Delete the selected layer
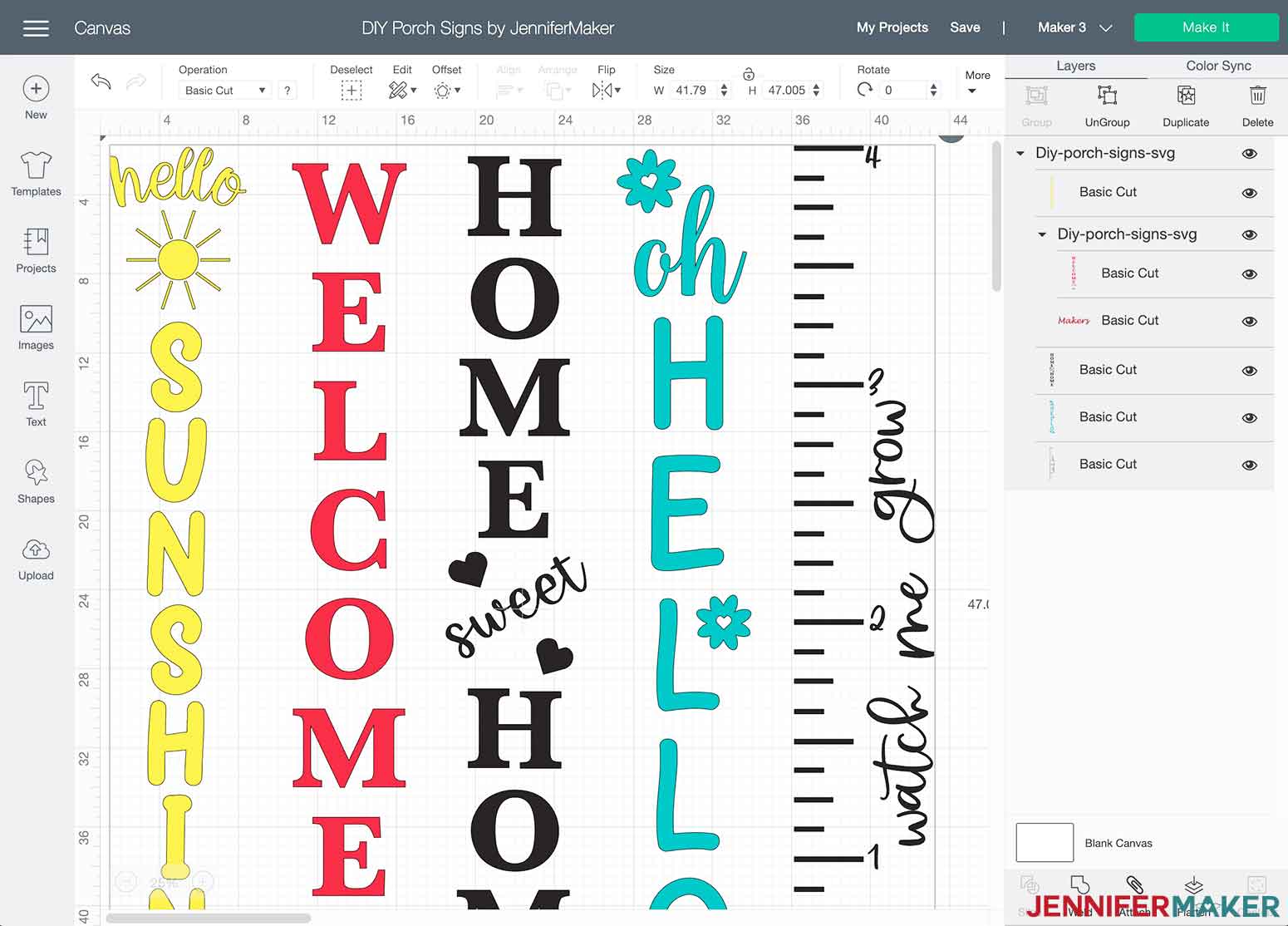Screen dimensions: 1288x926 click(1257, 106)
